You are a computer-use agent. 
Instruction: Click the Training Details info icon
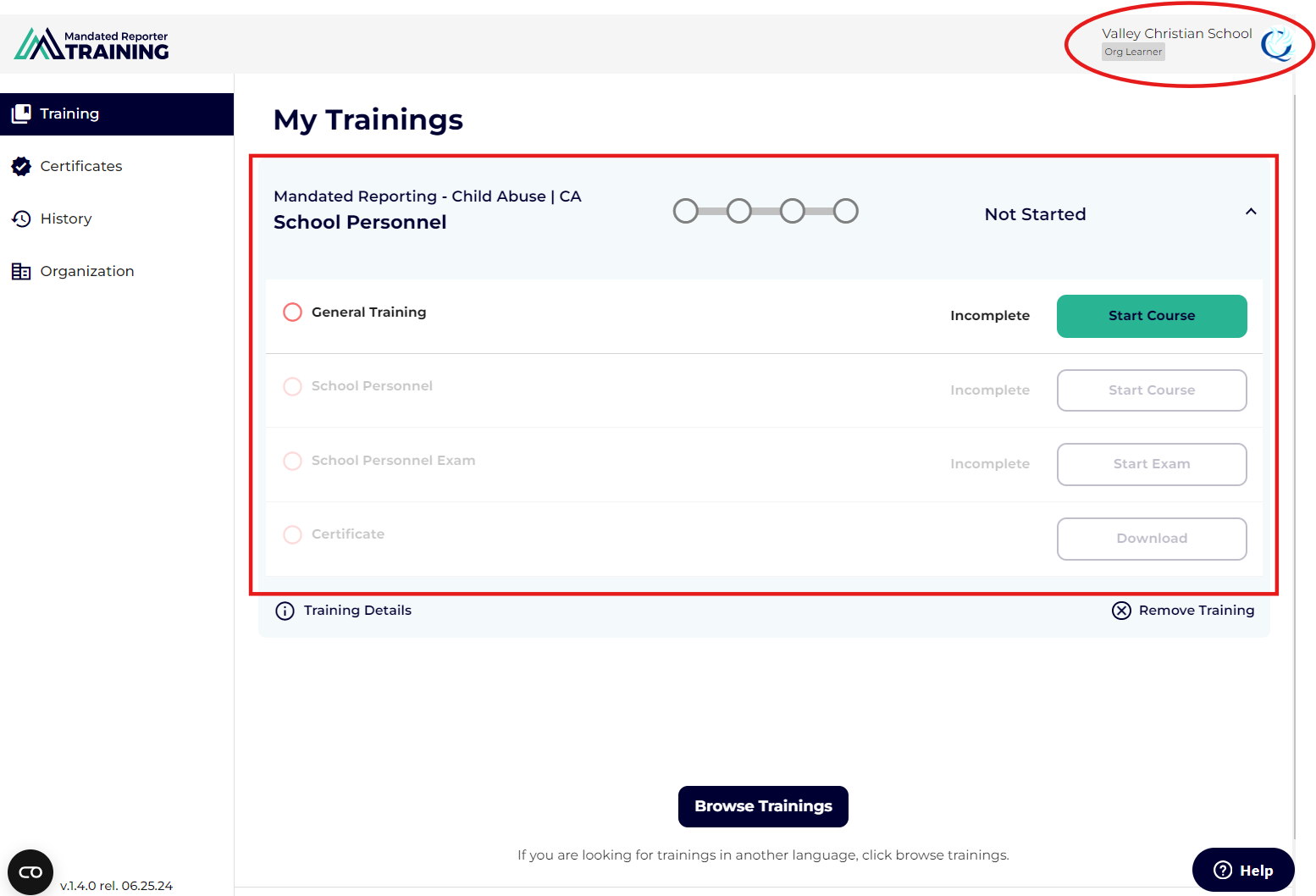click(x=285, y=611)
